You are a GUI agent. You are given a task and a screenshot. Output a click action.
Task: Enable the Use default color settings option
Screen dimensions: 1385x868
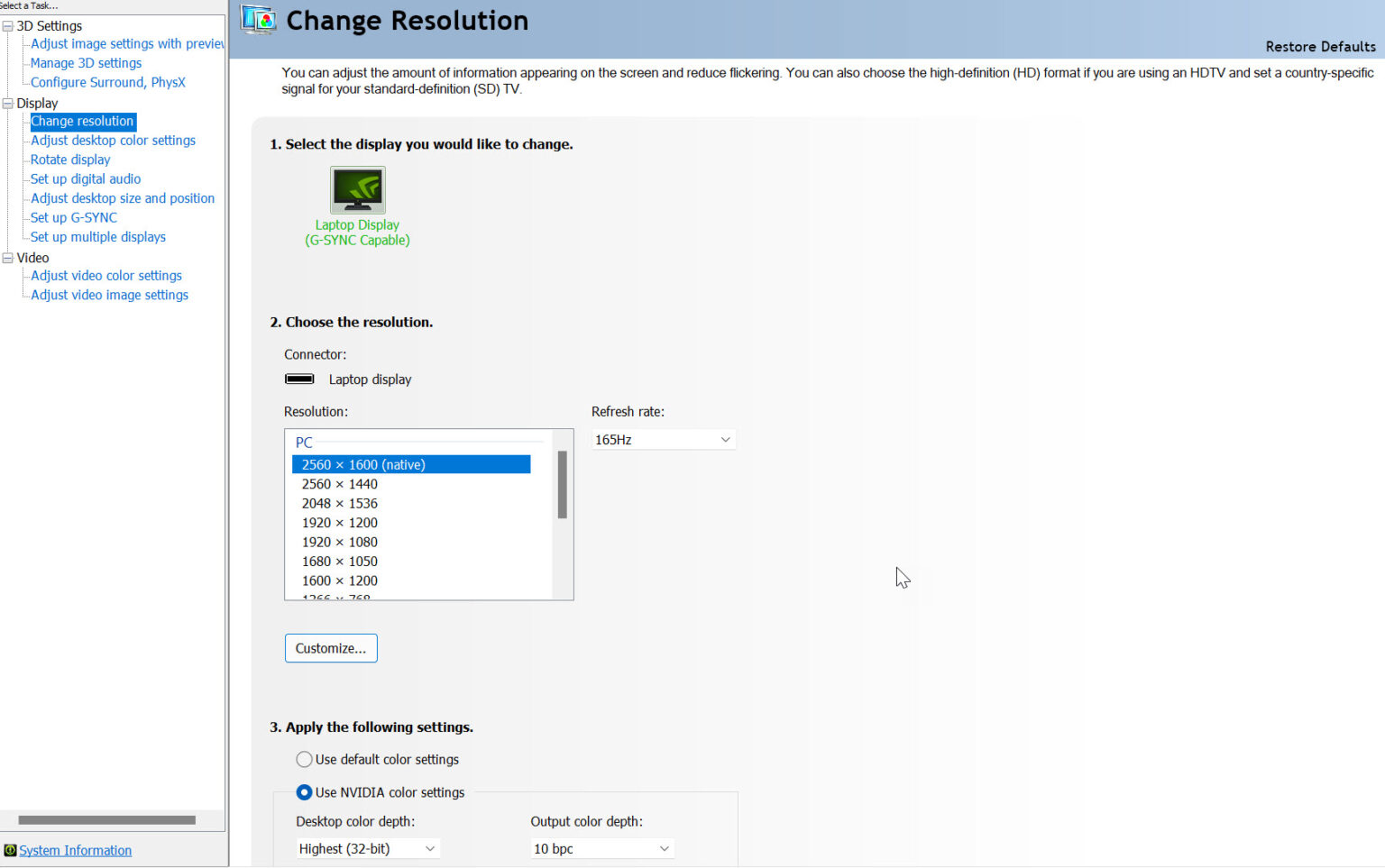click(x=304, y=759)
